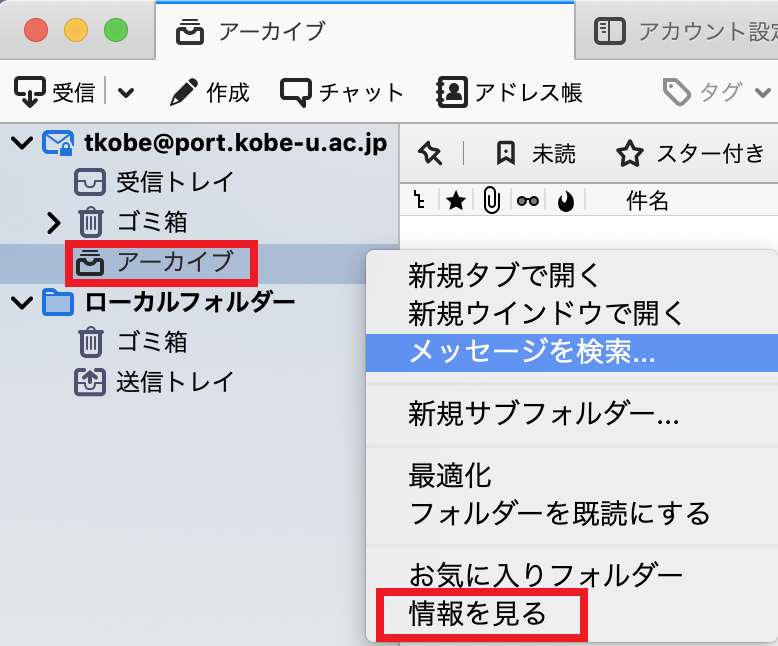Select 新規サブフォルダー... menu item

point(572,414)
